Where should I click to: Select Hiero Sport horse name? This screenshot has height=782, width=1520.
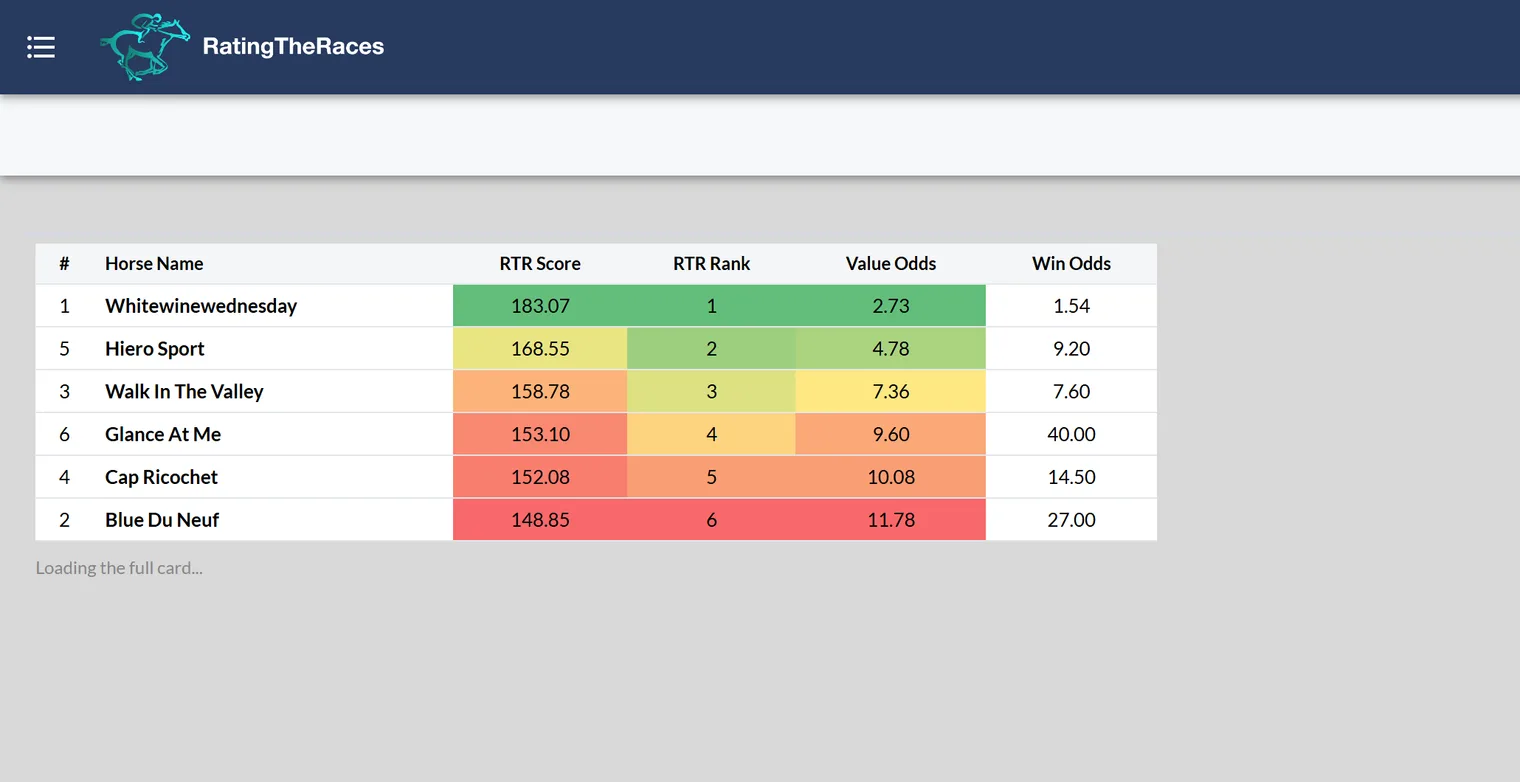point(155,349)
